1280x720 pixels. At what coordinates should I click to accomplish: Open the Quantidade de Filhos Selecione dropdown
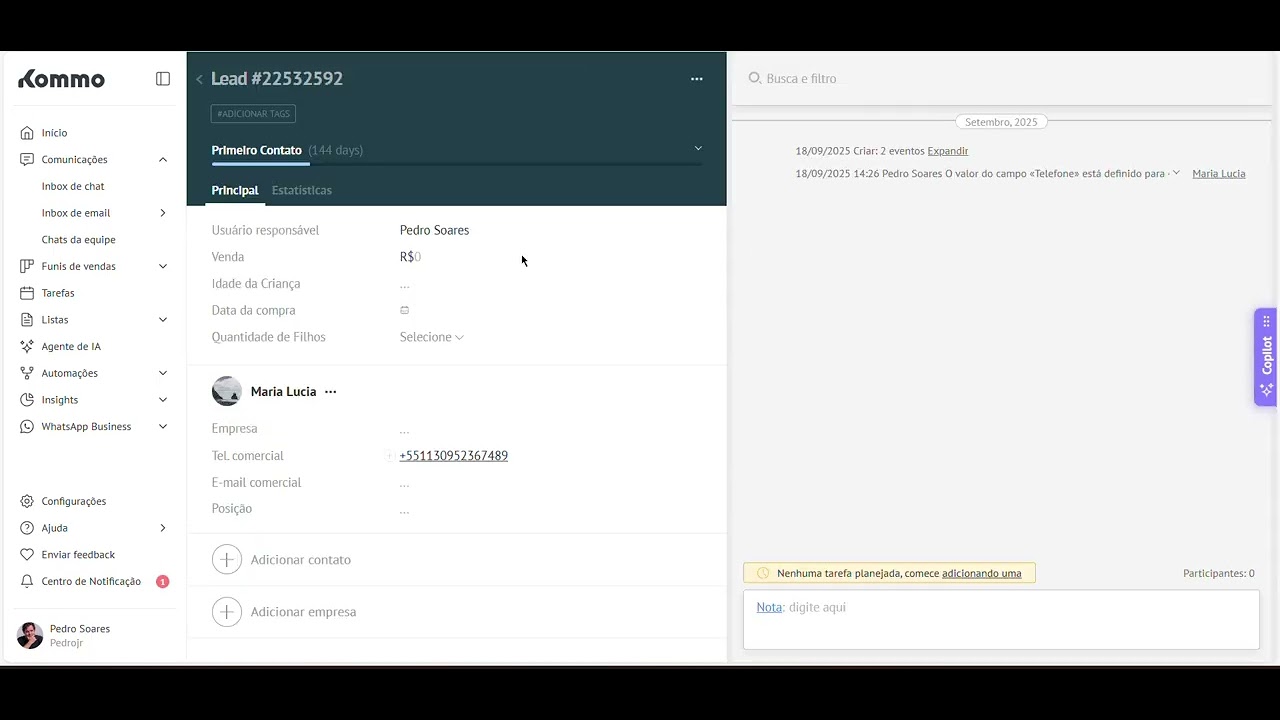coord(432,337)
